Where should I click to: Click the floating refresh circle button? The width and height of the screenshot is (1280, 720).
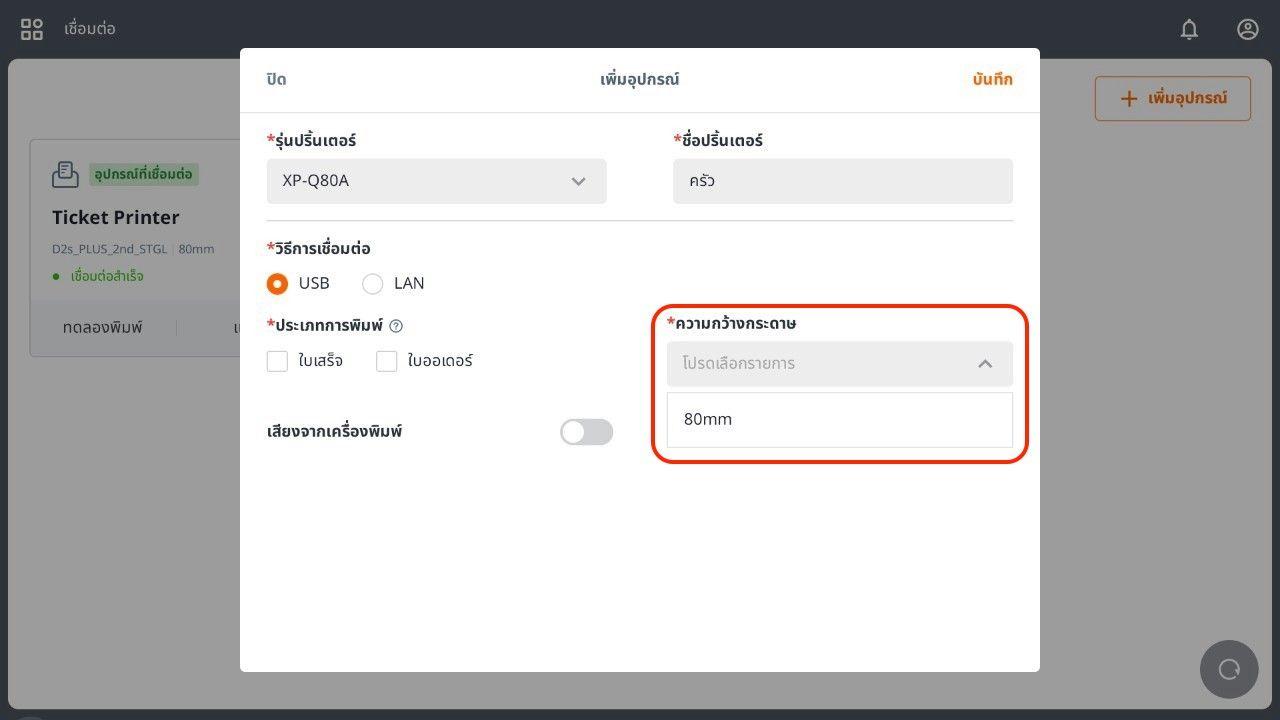1229,669
